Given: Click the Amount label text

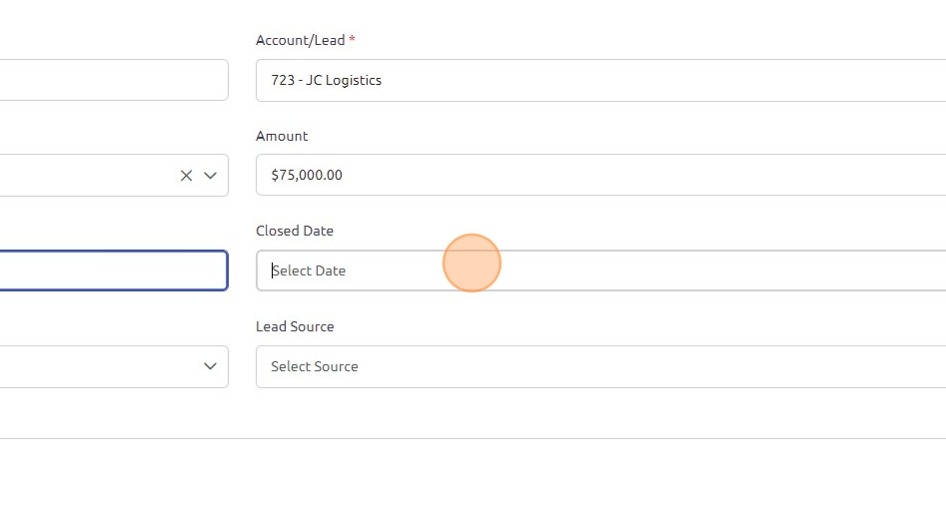Looking at the screenshot, I should [x=282, y=136].
